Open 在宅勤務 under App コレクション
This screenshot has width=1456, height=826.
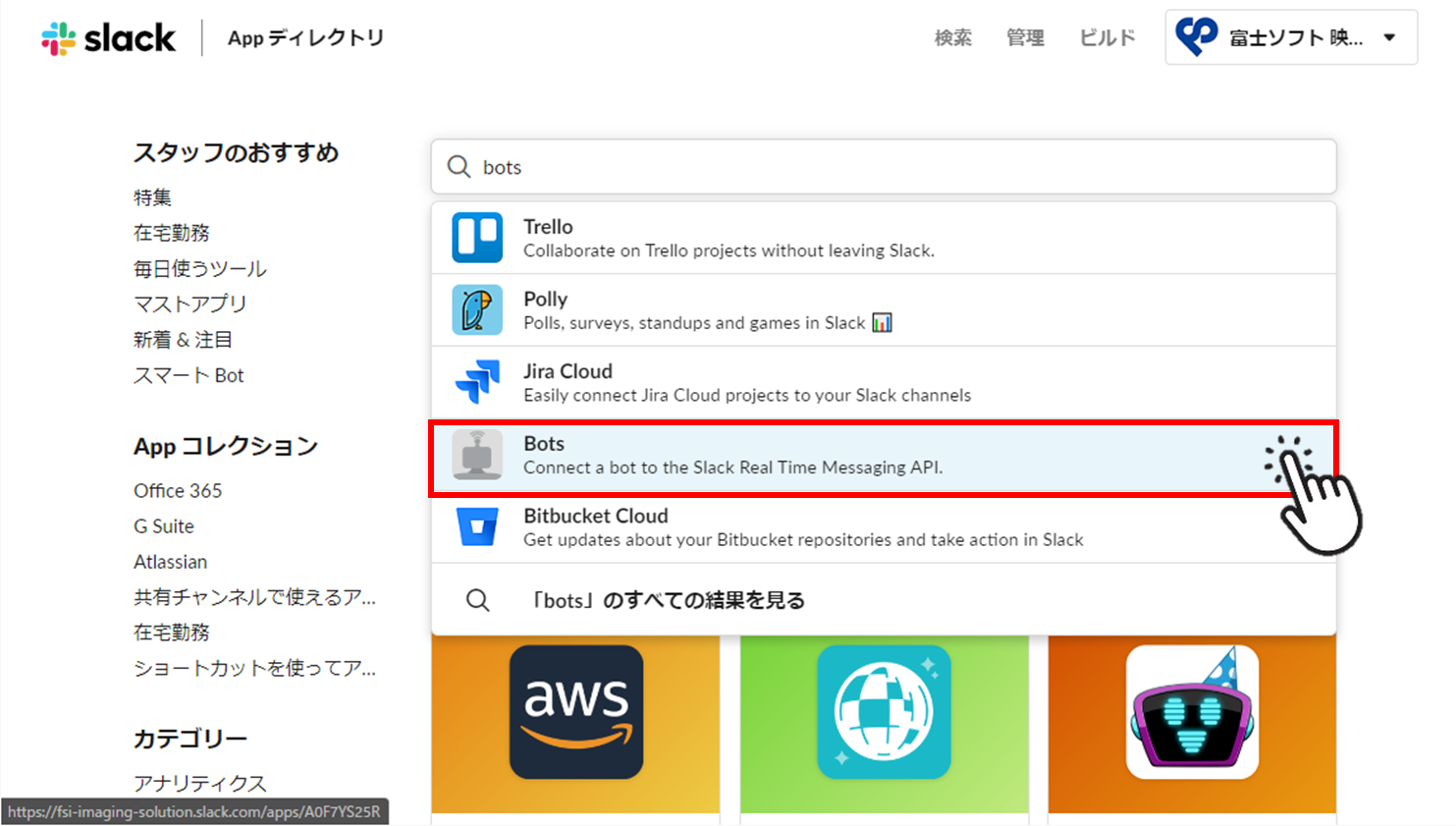[172, 633]
